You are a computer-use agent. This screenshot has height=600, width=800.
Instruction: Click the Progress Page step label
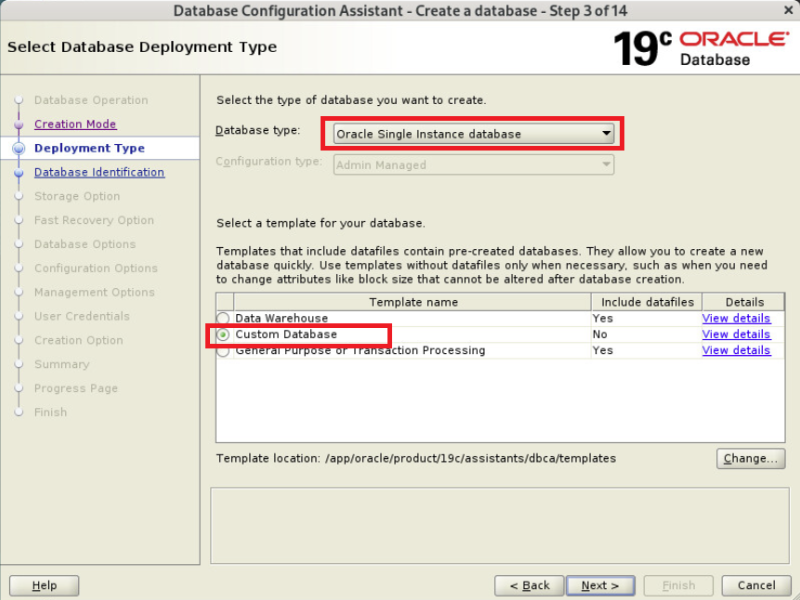coord(76,388)
